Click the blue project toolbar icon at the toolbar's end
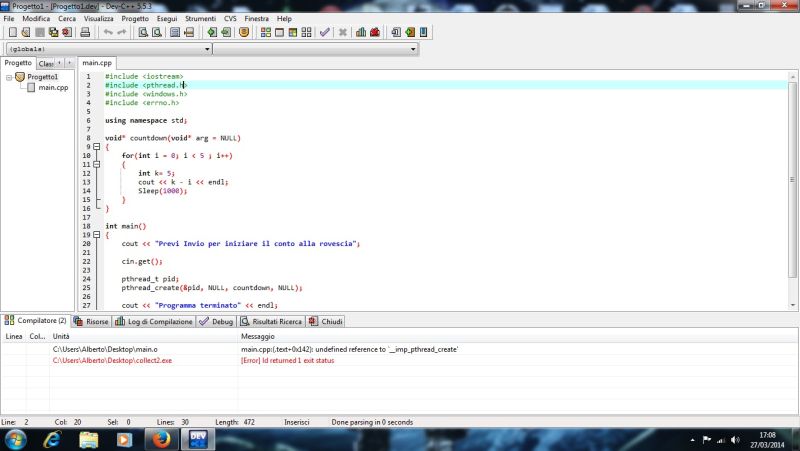Image resolution: width=800 pixels, height=451 pixels. click(x=423, y=32)
